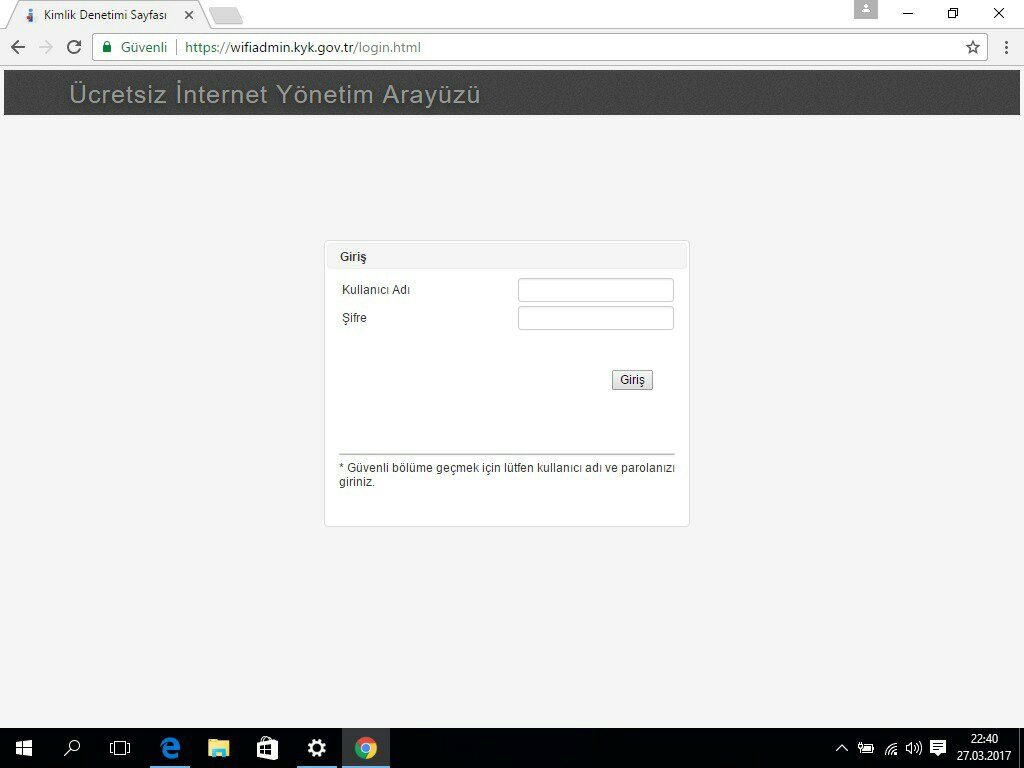Open Chrome's three-dot menu
Image resolution: width=1024 pixels, height=768 pixels.
(1006, 47)
